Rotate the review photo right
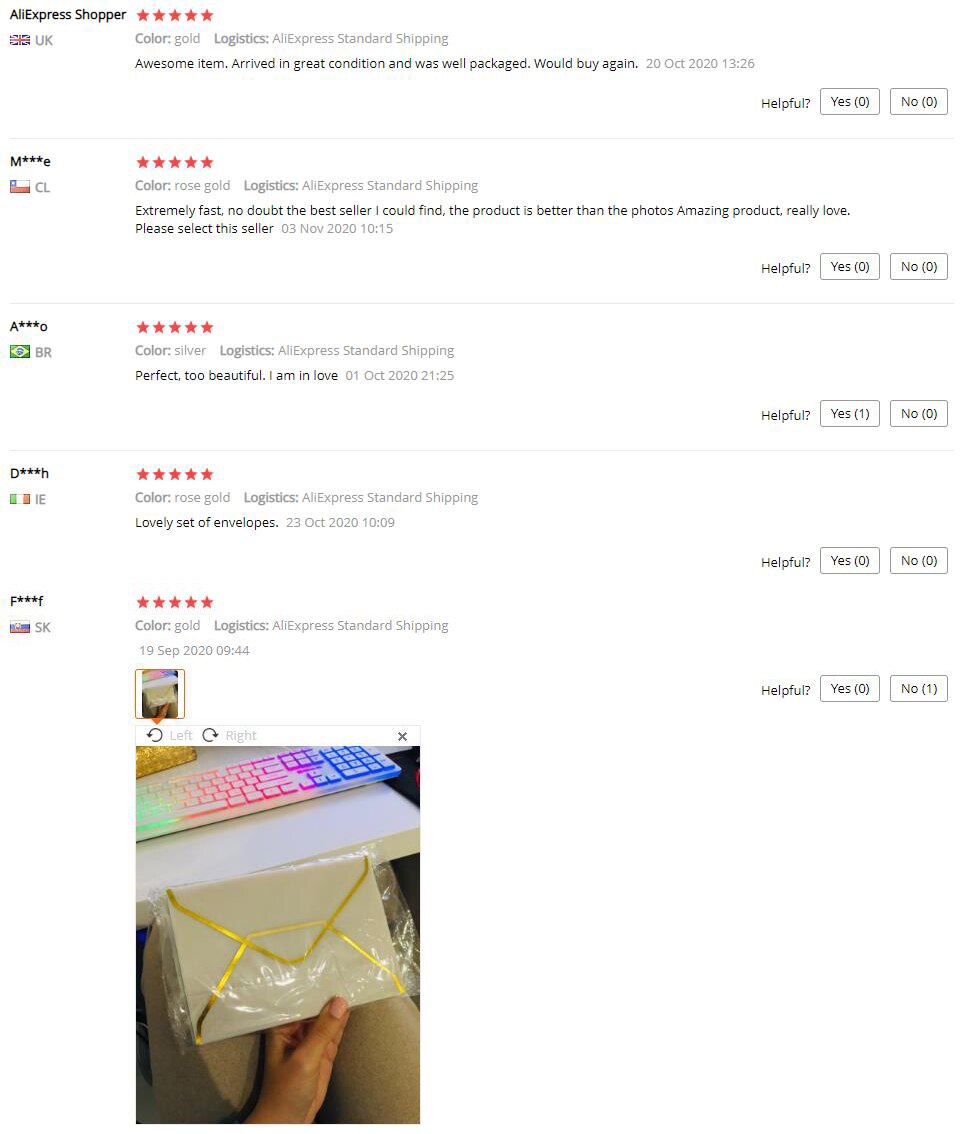 click(229, 735)
